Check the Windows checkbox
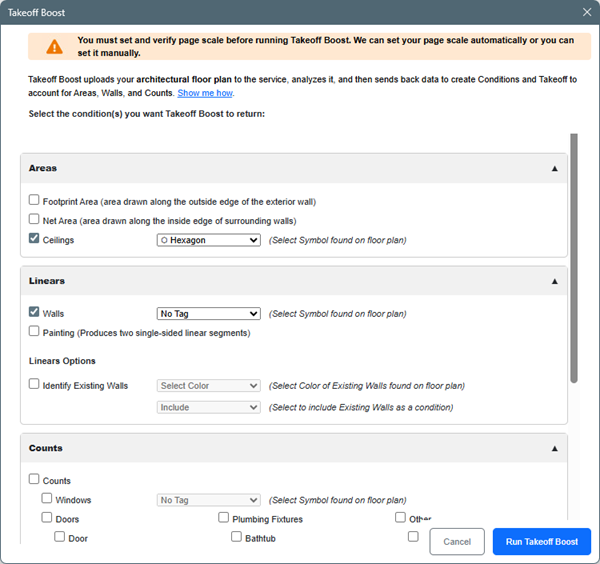 pos(47,498)
